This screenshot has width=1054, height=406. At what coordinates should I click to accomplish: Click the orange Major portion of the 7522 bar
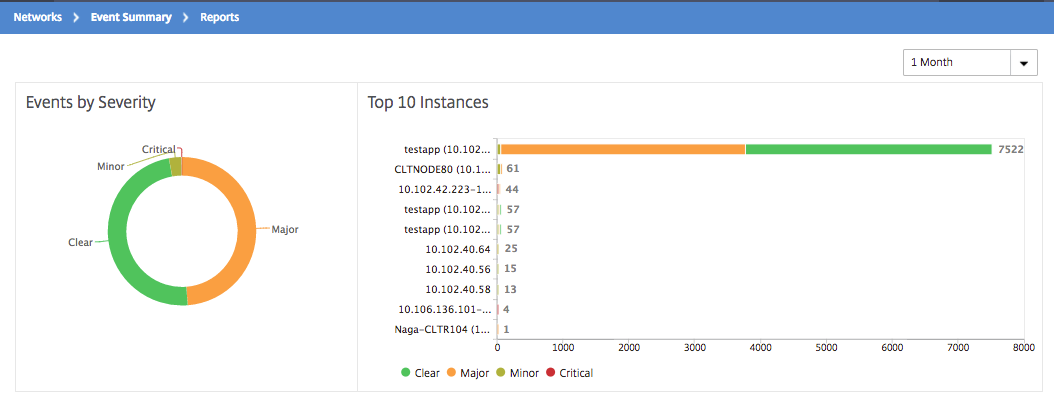[x=623, y=149]
